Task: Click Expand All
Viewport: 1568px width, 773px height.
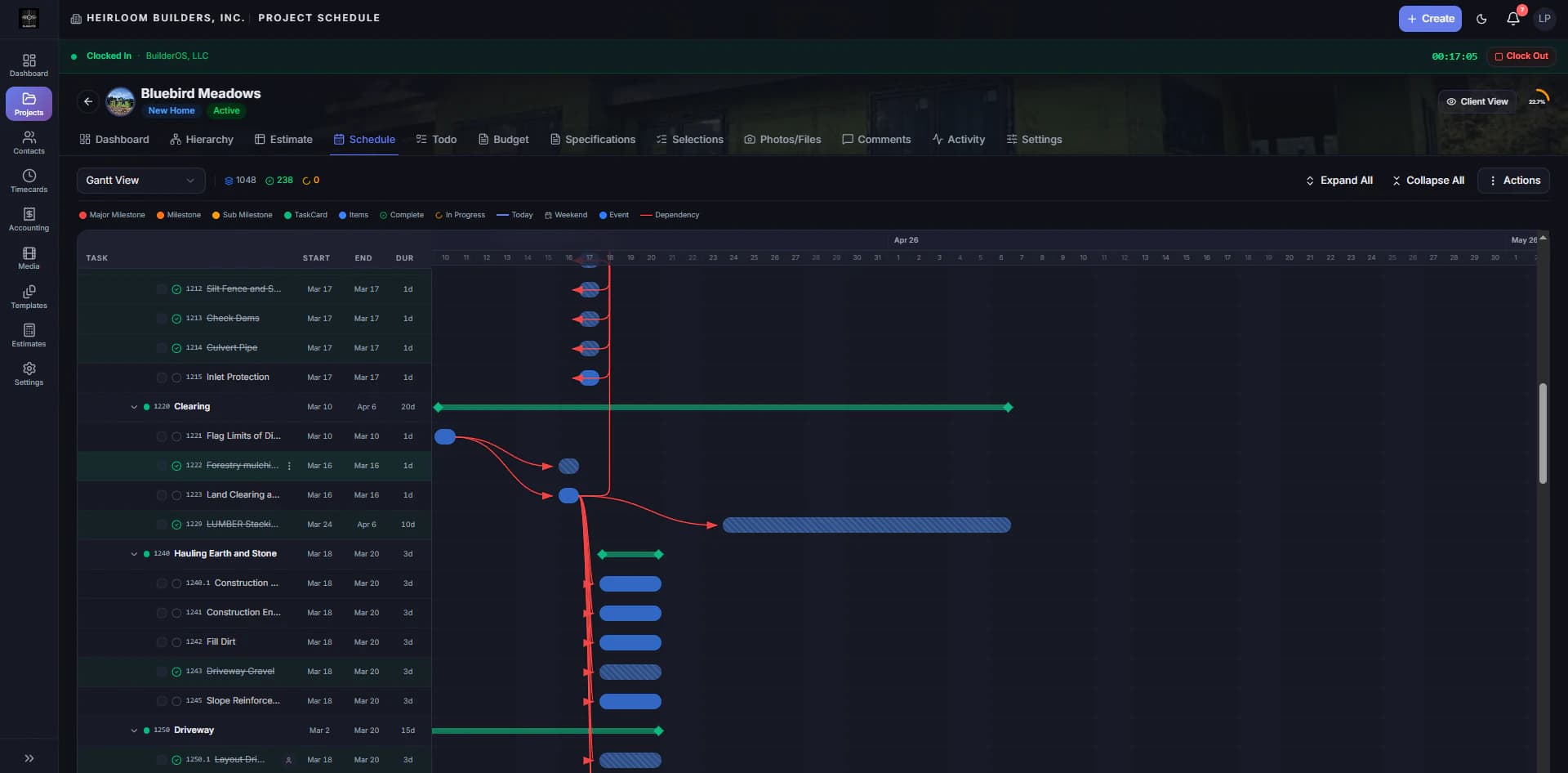Action: click(x=1339, y=181)
